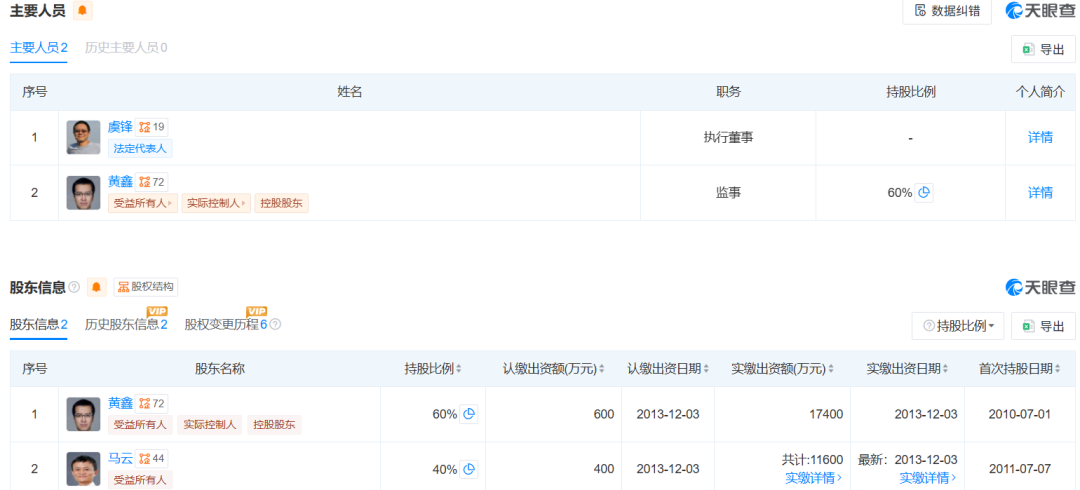This screenshot has height=490, width=1080.
Task: Sort by 认缴出资额 column header
Action: [553, 368]
